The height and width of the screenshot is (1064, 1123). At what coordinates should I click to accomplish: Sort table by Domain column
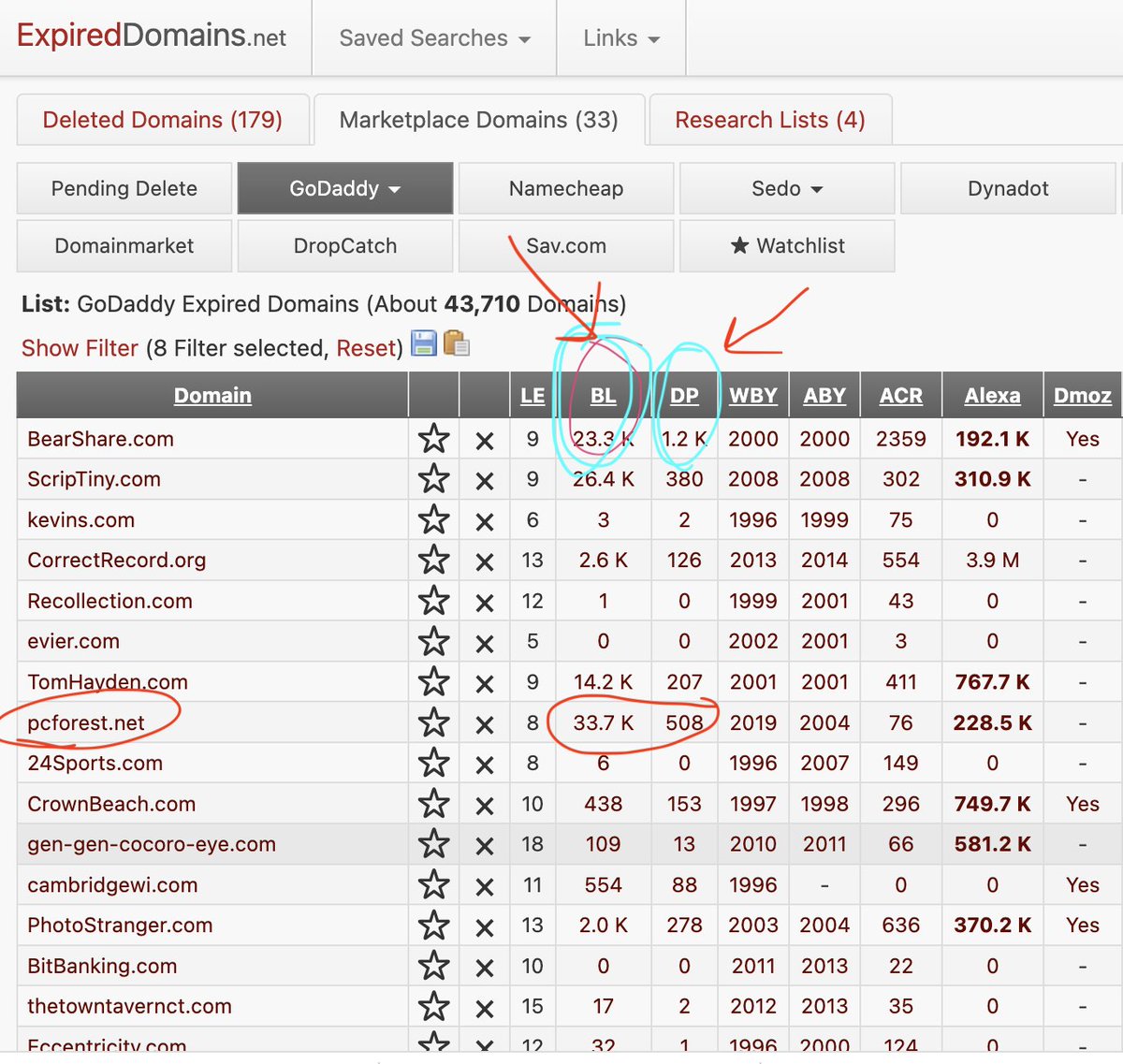tap(212, 395)
